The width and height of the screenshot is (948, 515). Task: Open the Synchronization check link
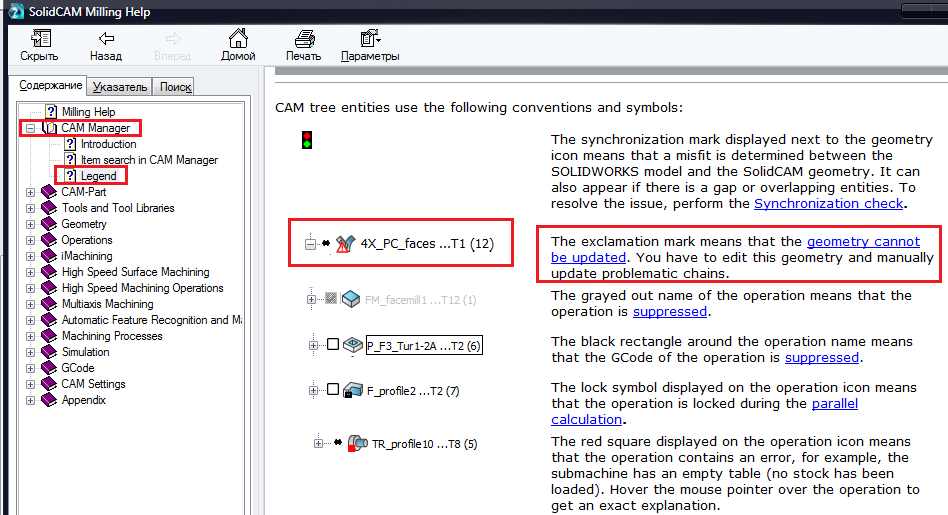coord(828,203)
